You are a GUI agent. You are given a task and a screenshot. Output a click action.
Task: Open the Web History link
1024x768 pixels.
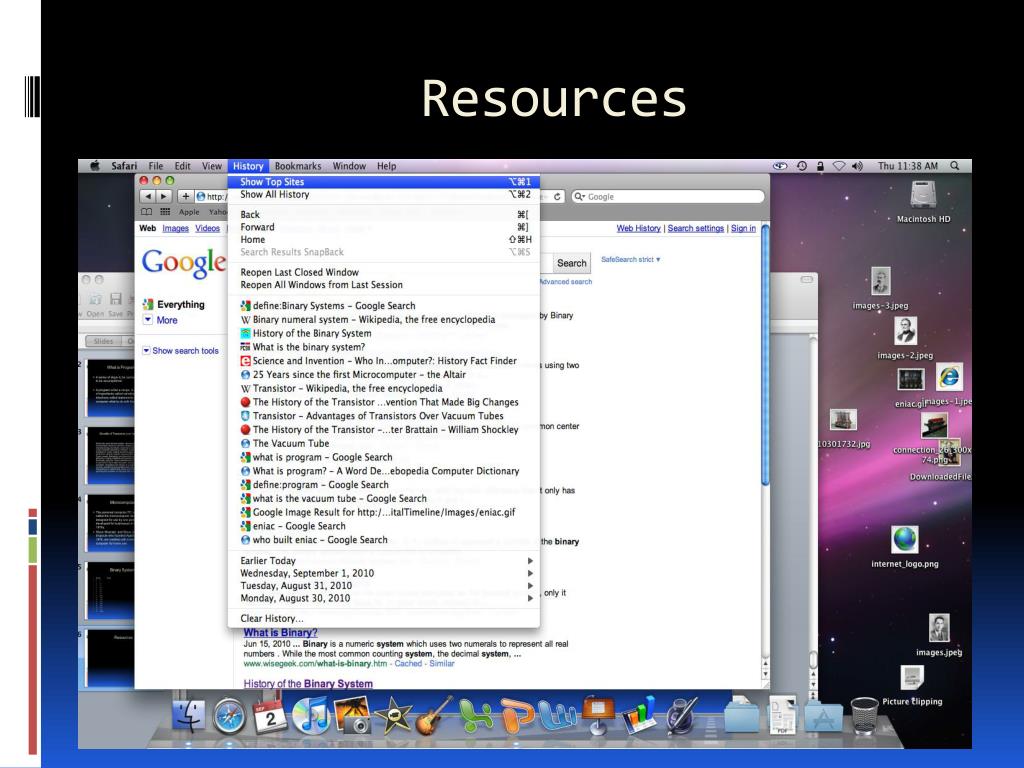(639, 228)
